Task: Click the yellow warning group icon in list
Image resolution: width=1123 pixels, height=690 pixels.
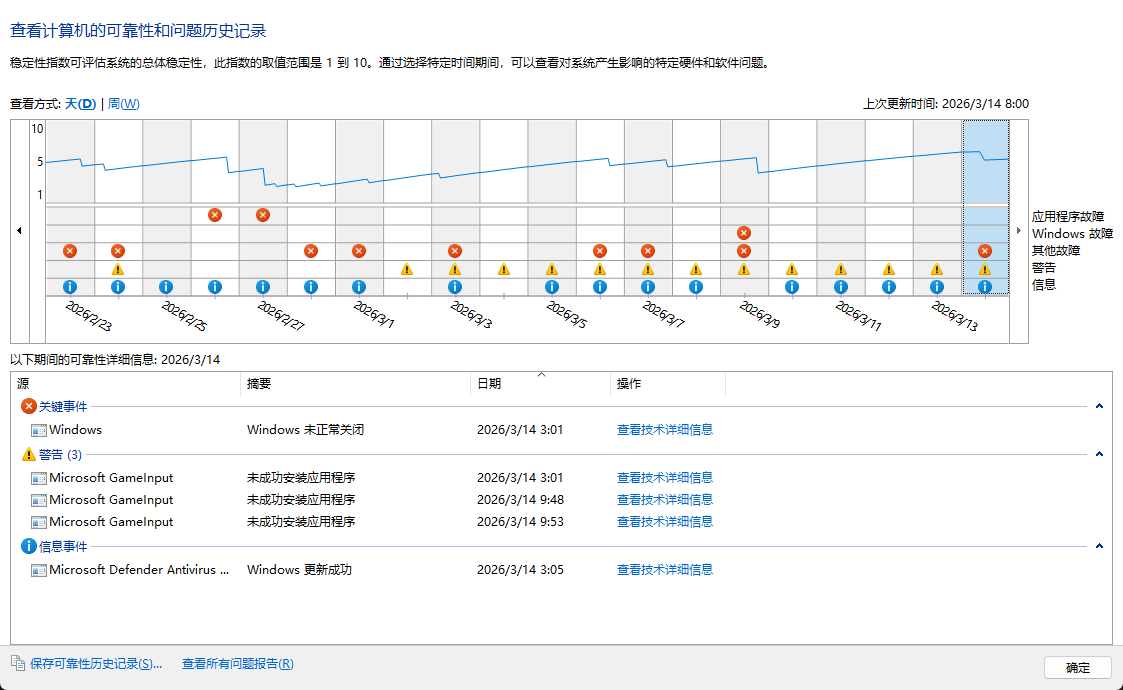Action: pos(29,454)
